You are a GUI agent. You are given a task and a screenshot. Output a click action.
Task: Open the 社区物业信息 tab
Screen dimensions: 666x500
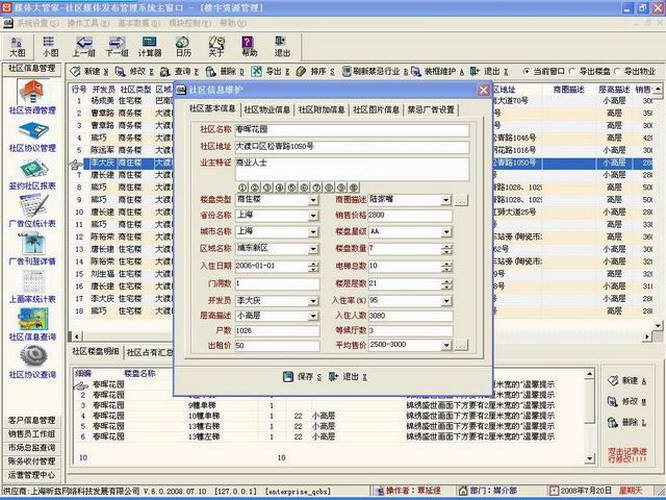pyautogui.click(x=267, y=110)
